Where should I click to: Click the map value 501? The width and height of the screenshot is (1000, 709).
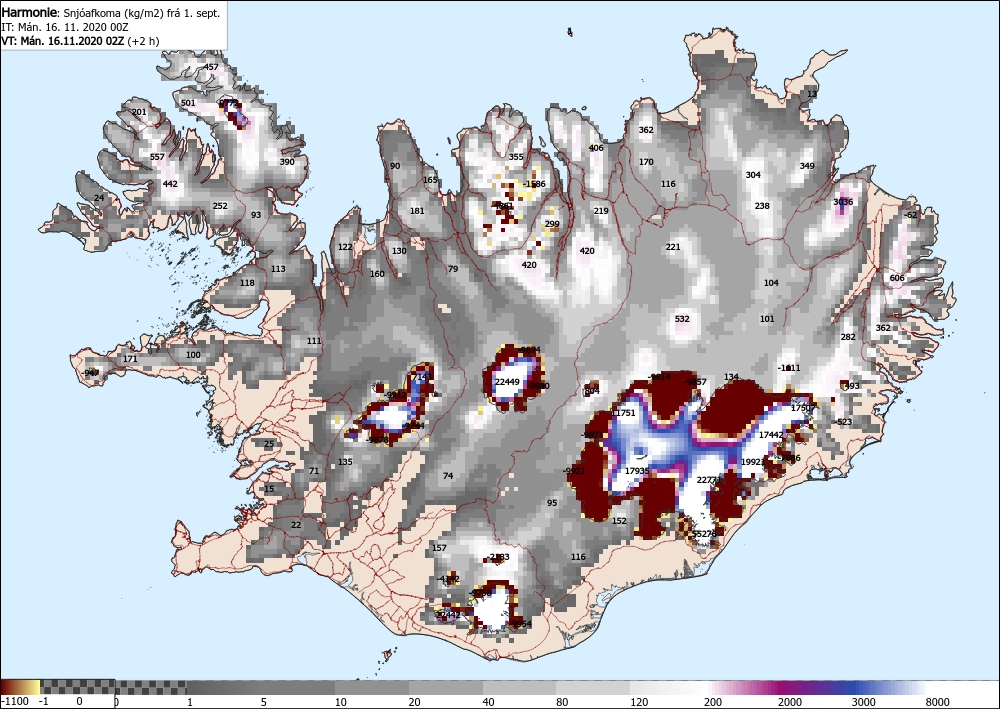tap(188, 103)
